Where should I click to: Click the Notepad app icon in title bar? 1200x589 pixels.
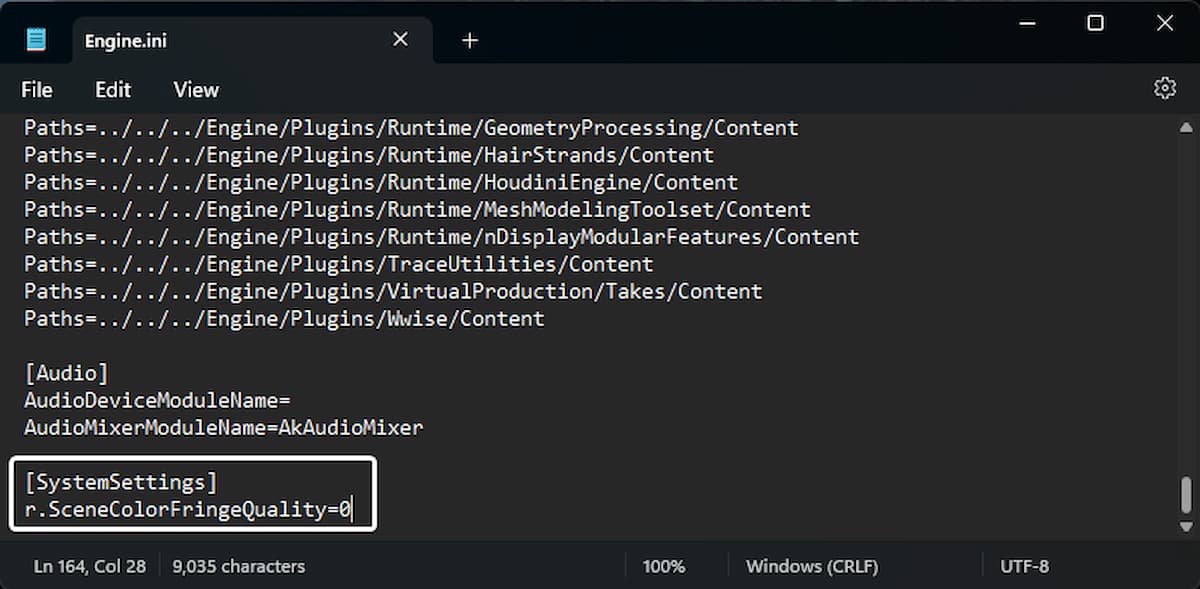point(37,40)
